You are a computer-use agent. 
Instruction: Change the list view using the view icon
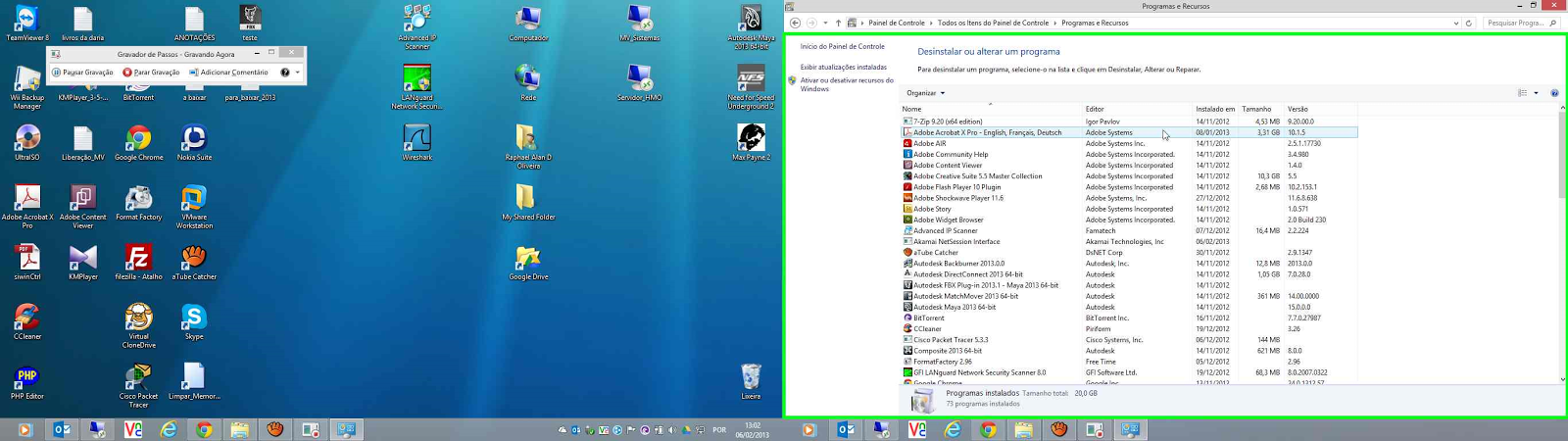coord(1522,93)
